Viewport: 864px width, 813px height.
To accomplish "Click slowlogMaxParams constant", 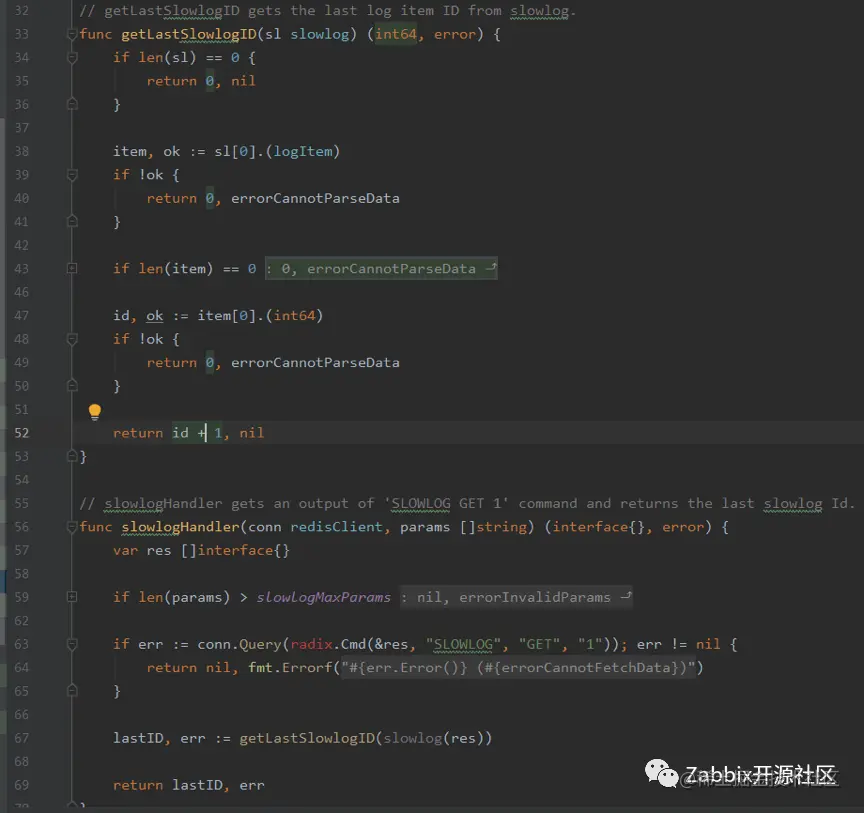I will click(323, 597).
